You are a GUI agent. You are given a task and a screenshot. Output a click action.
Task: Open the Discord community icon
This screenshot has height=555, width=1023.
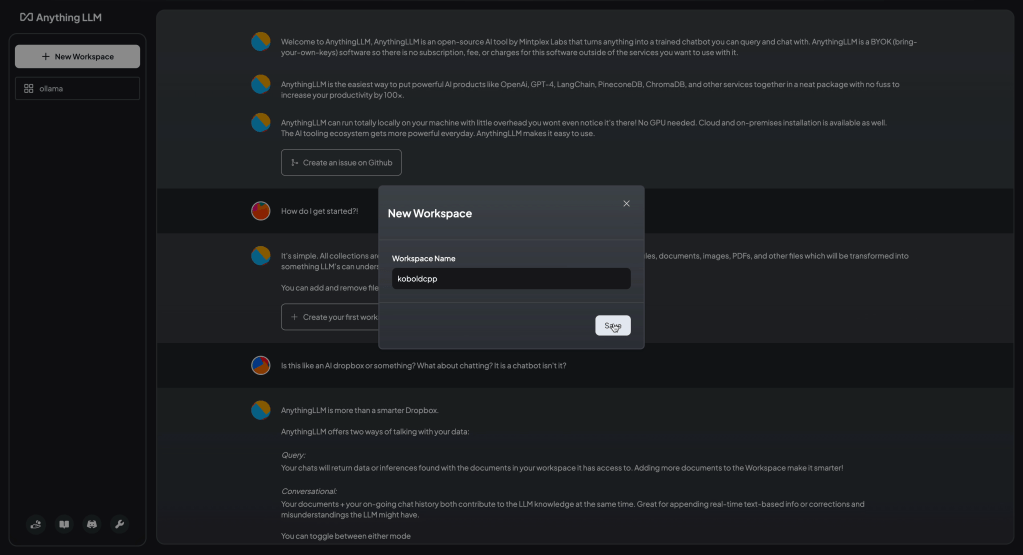click(92, 524)
